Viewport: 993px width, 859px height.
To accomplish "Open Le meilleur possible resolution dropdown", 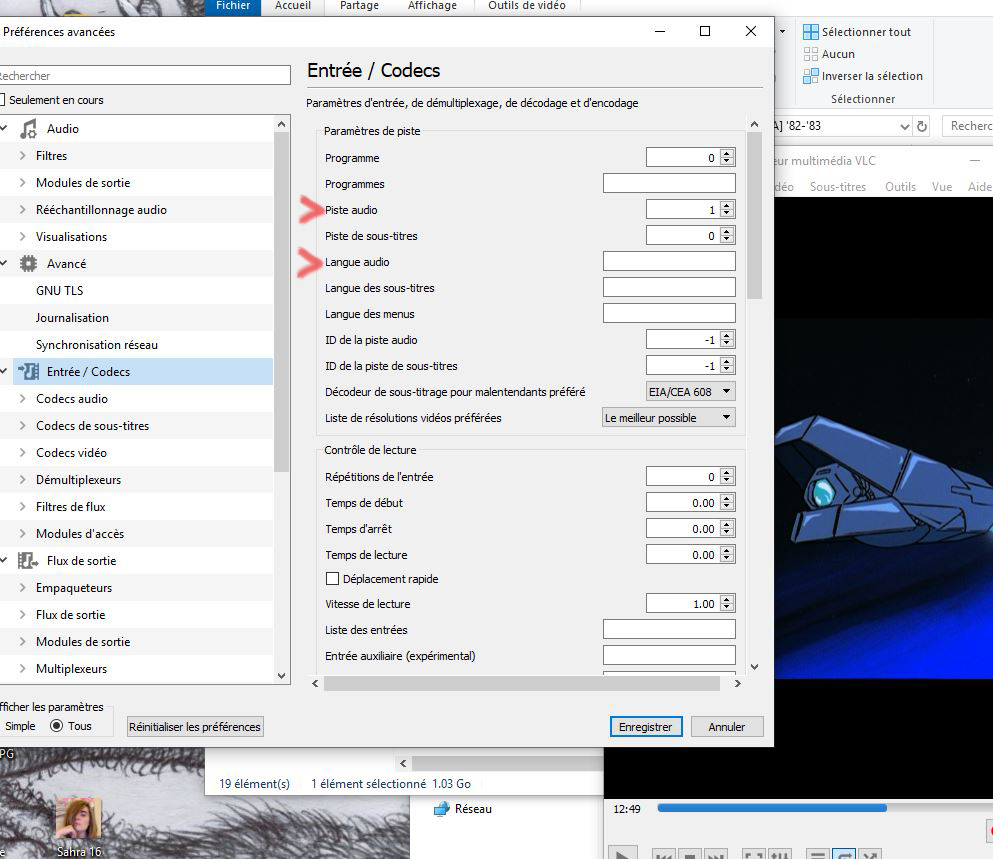I will click(669, 417).
